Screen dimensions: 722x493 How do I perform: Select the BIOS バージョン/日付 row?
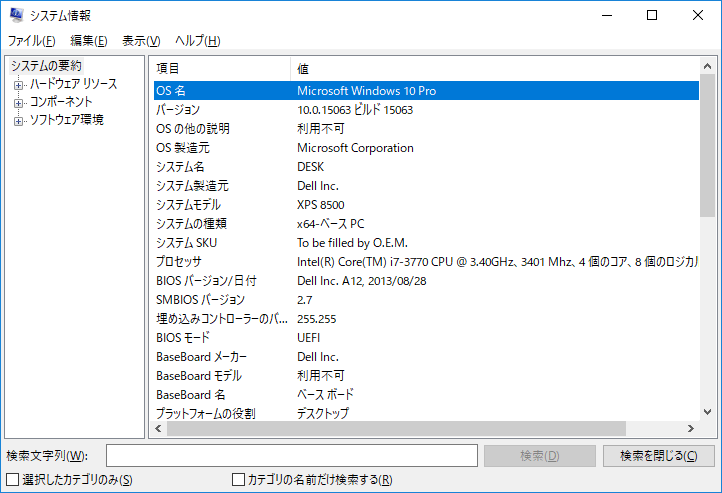(x=426, y=281)
